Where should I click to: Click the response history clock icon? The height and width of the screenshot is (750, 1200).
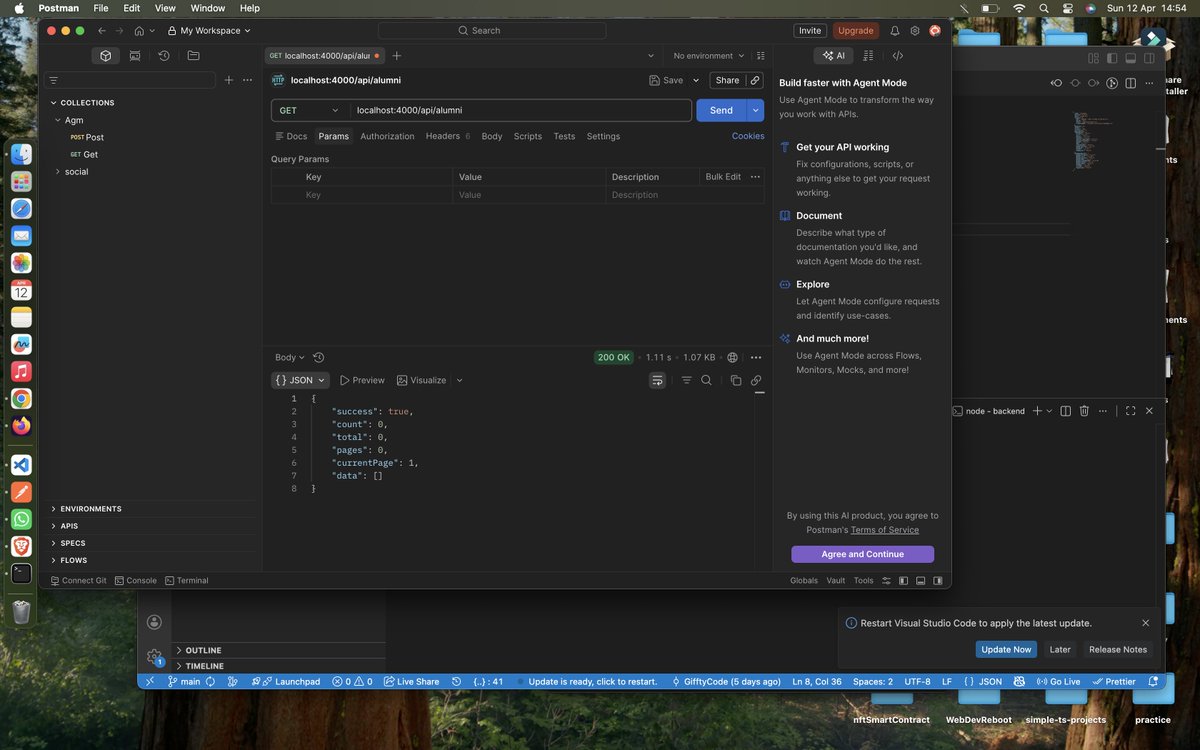(319, 357)
